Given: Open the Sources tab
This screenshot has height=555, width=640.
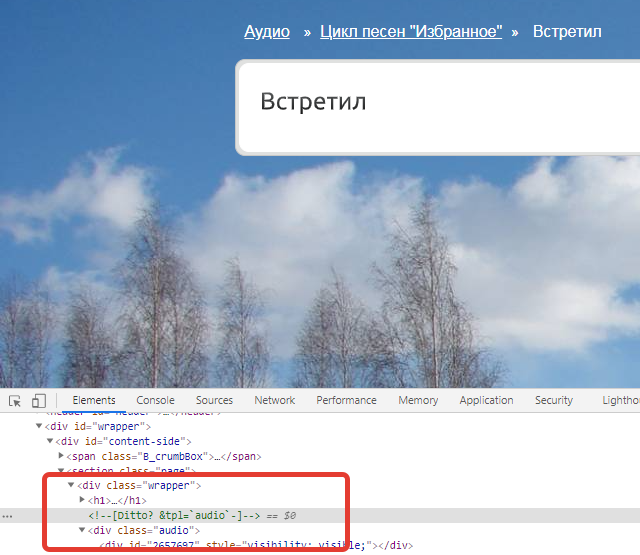Looking at the screenshot, I should pyautogui.click(x=214, y=400).
